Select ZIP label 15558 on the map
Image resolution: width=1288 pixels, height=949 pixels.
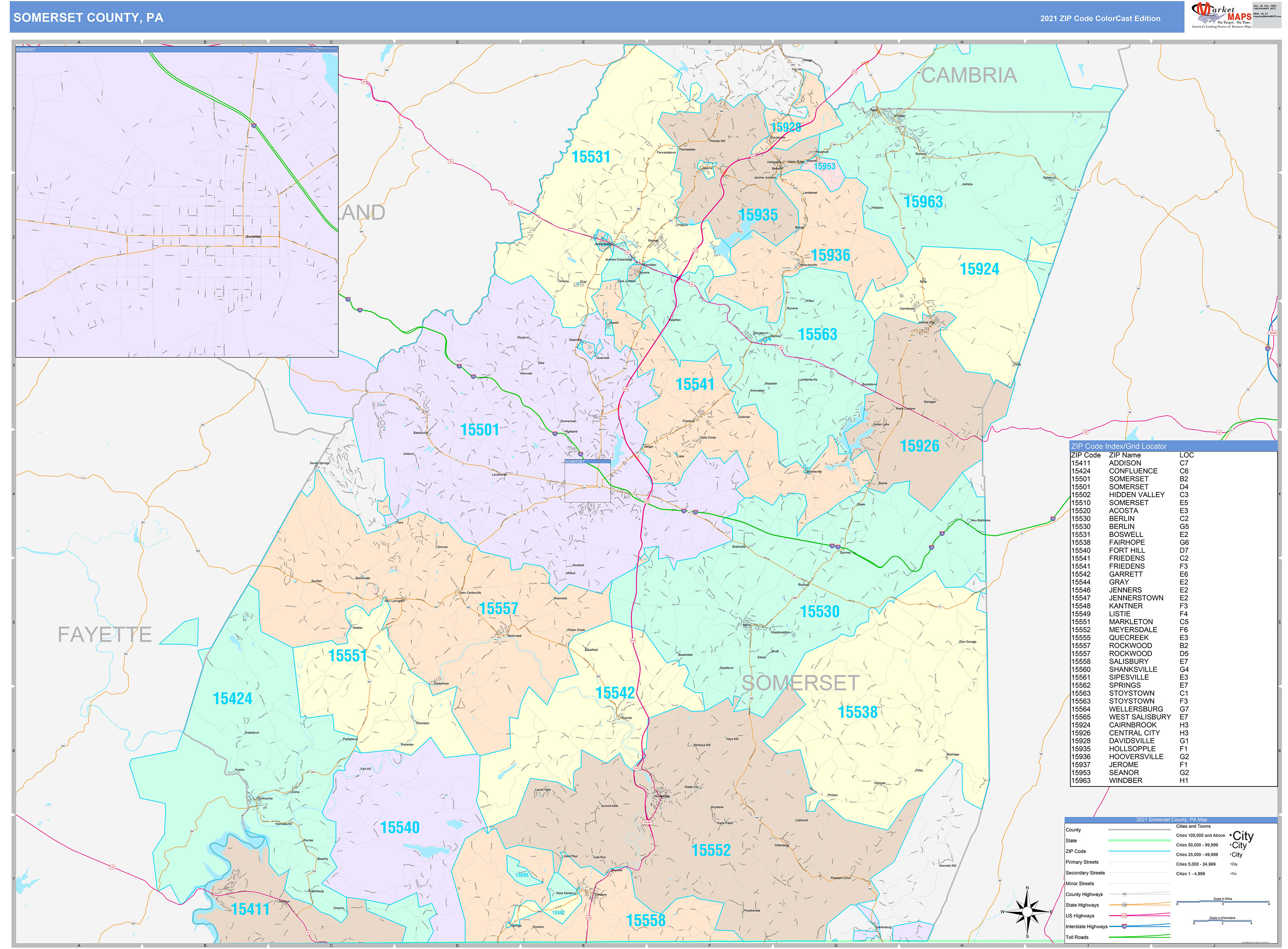coord(645,920)
